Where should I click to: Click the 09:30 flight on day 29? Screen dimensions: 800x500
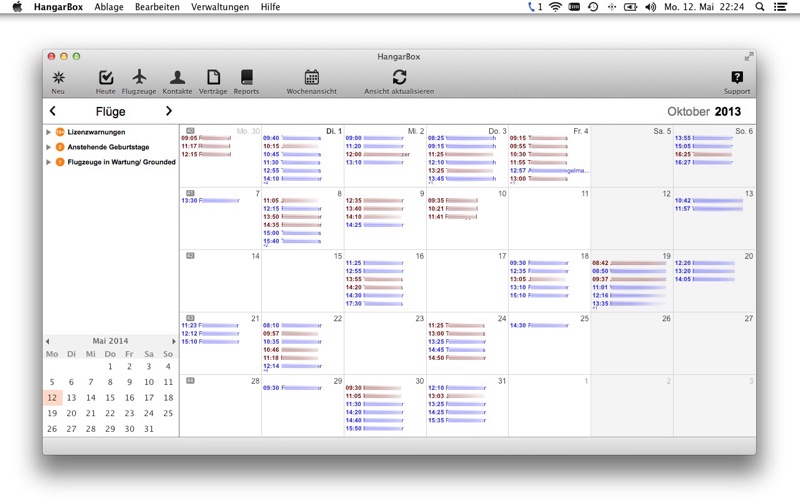click(x=292, y=388)
